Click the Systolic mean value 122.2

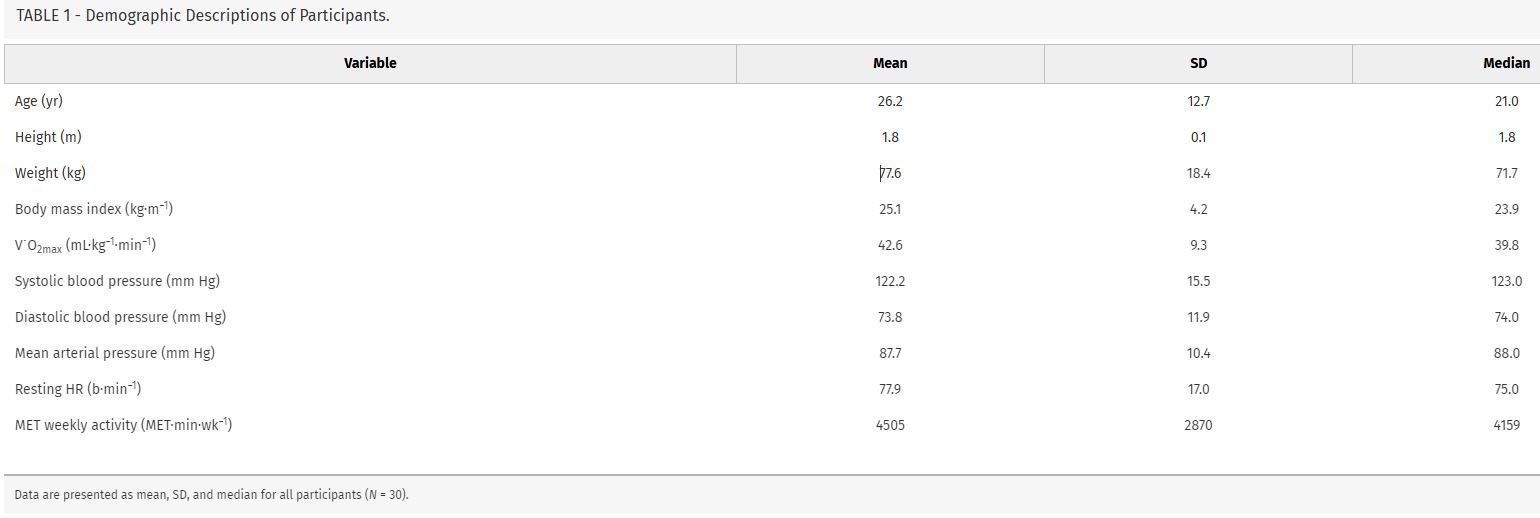pos(890,281)
